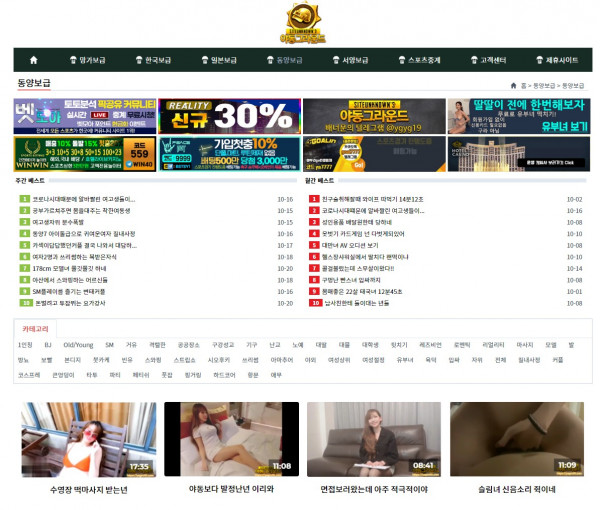The width and height of the screenshot is (600, 510).
Task: Click the site logo at the top
Action: tap(299, 22)
